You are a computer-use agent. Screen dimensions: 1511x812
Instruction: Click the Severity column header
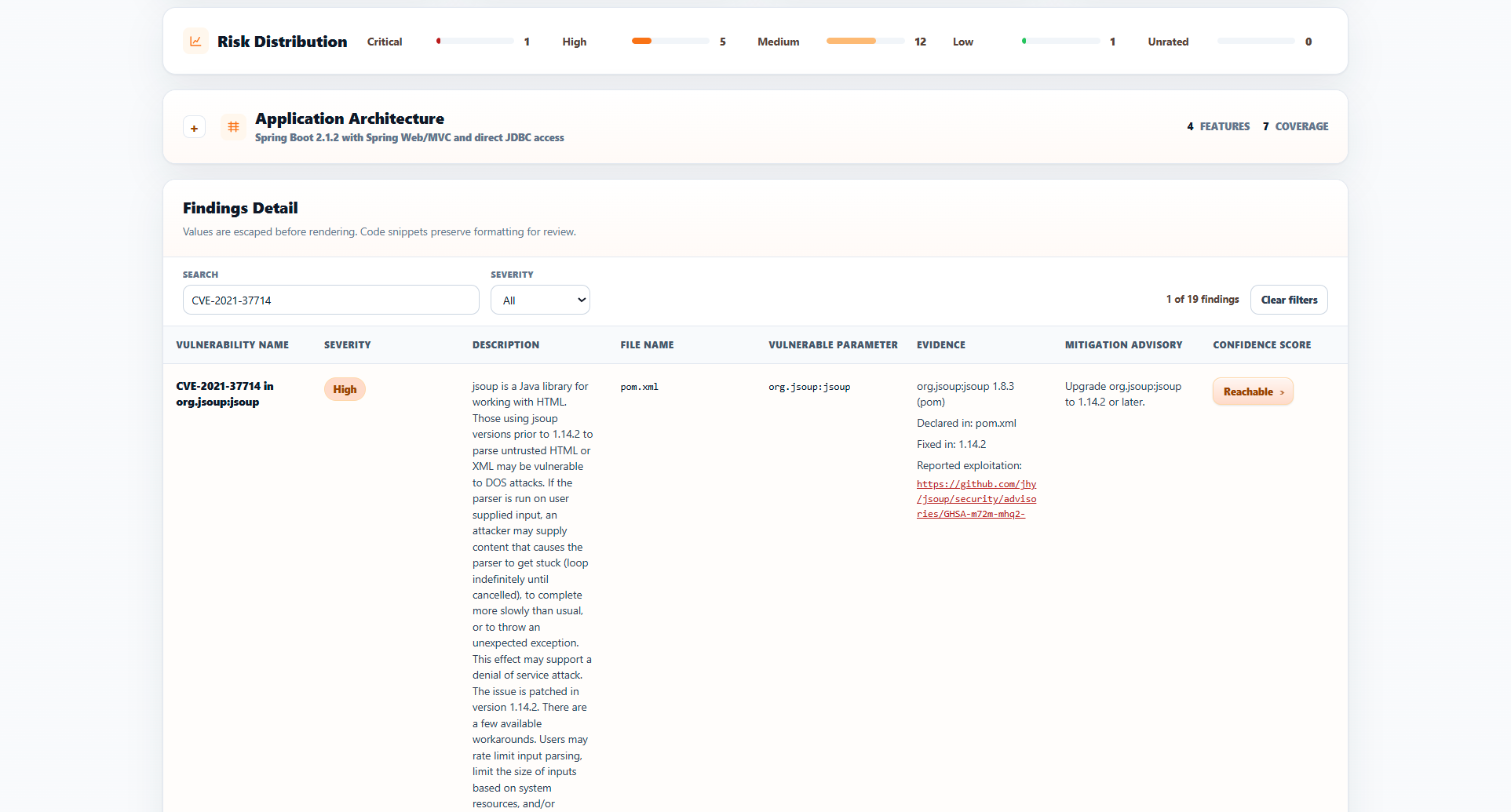(x=347, y=345)
